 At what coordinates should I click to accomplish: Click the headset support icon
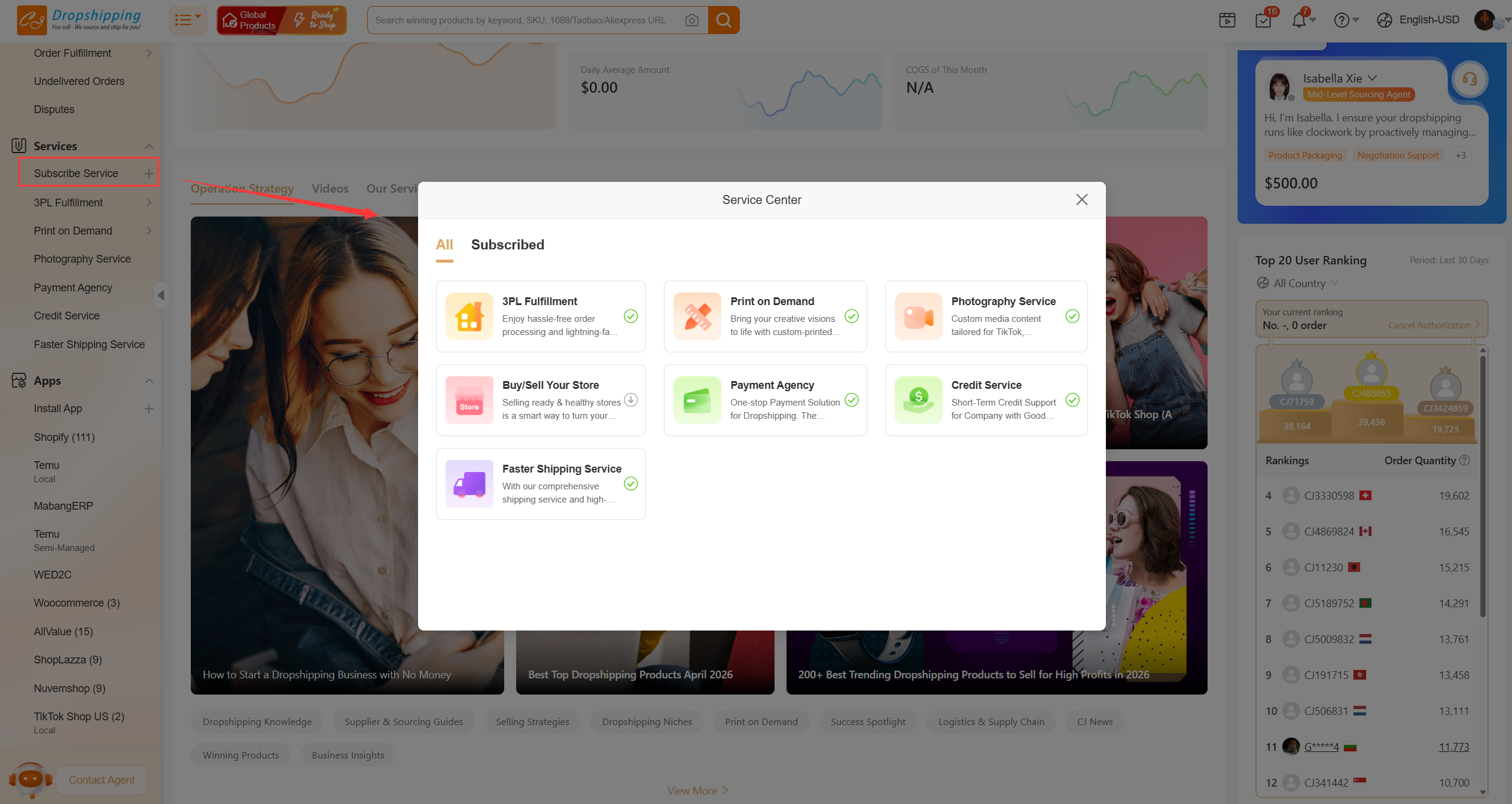(1470, 79)
